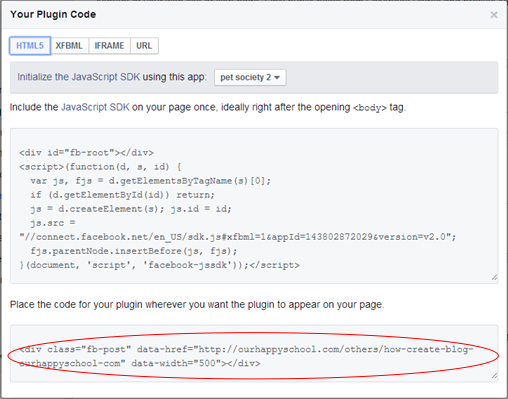Open the URL tab
Viewport: 508px width, 399px height.
[x=144, y=46]
